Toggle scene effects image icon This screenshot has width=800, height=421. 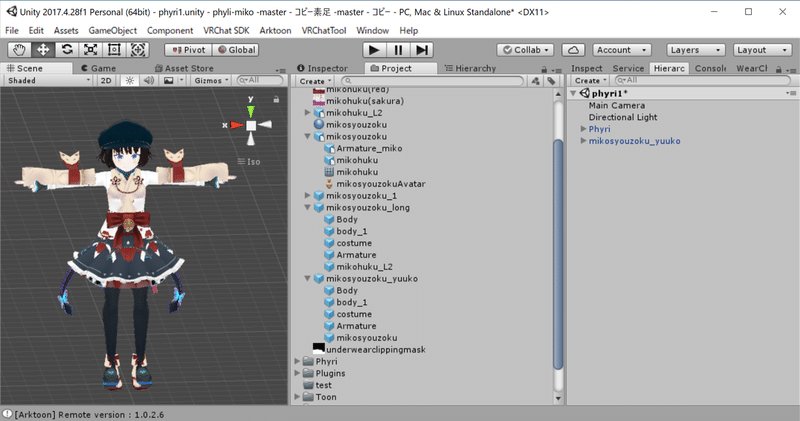168,81
